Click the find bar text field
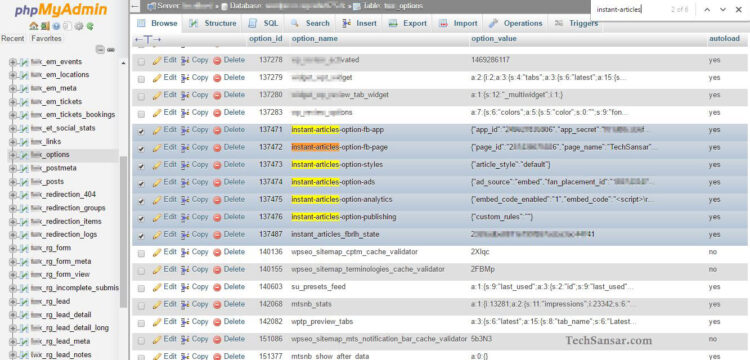Viewport: 750px width, 360px height. (631, 10)
